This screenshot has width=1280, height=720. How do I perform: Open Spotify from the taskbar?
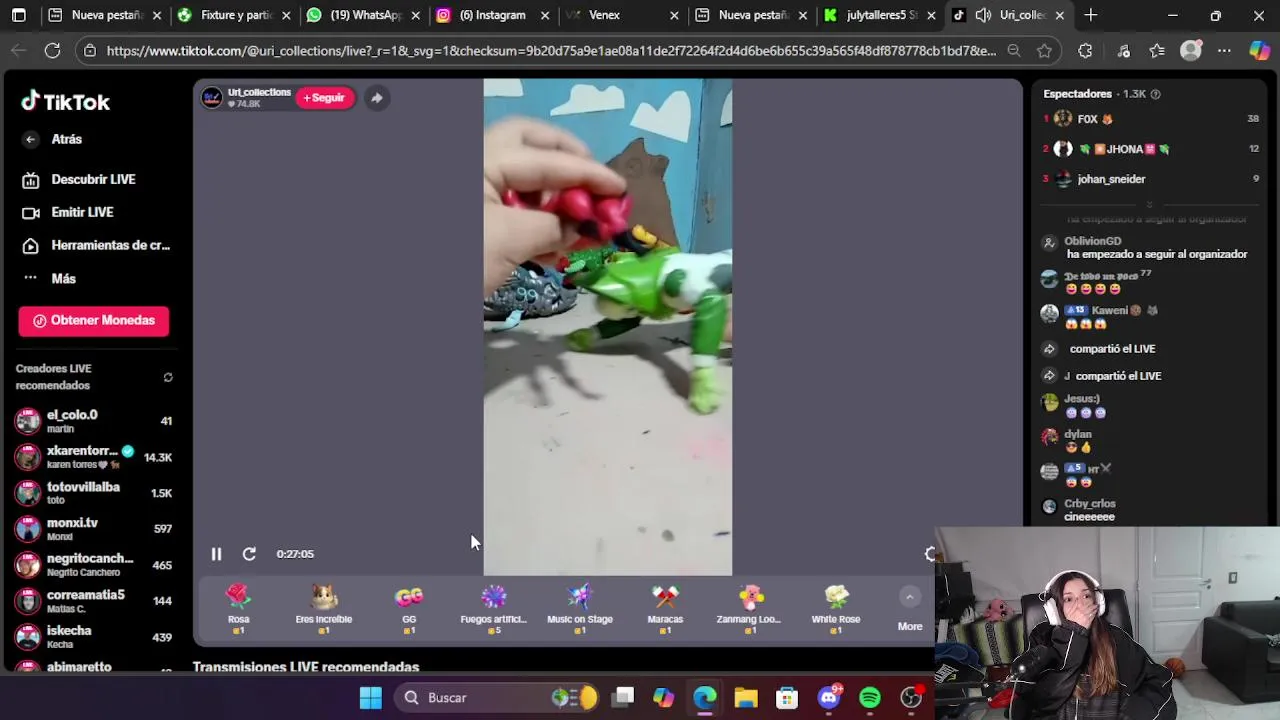click(870, 698)
